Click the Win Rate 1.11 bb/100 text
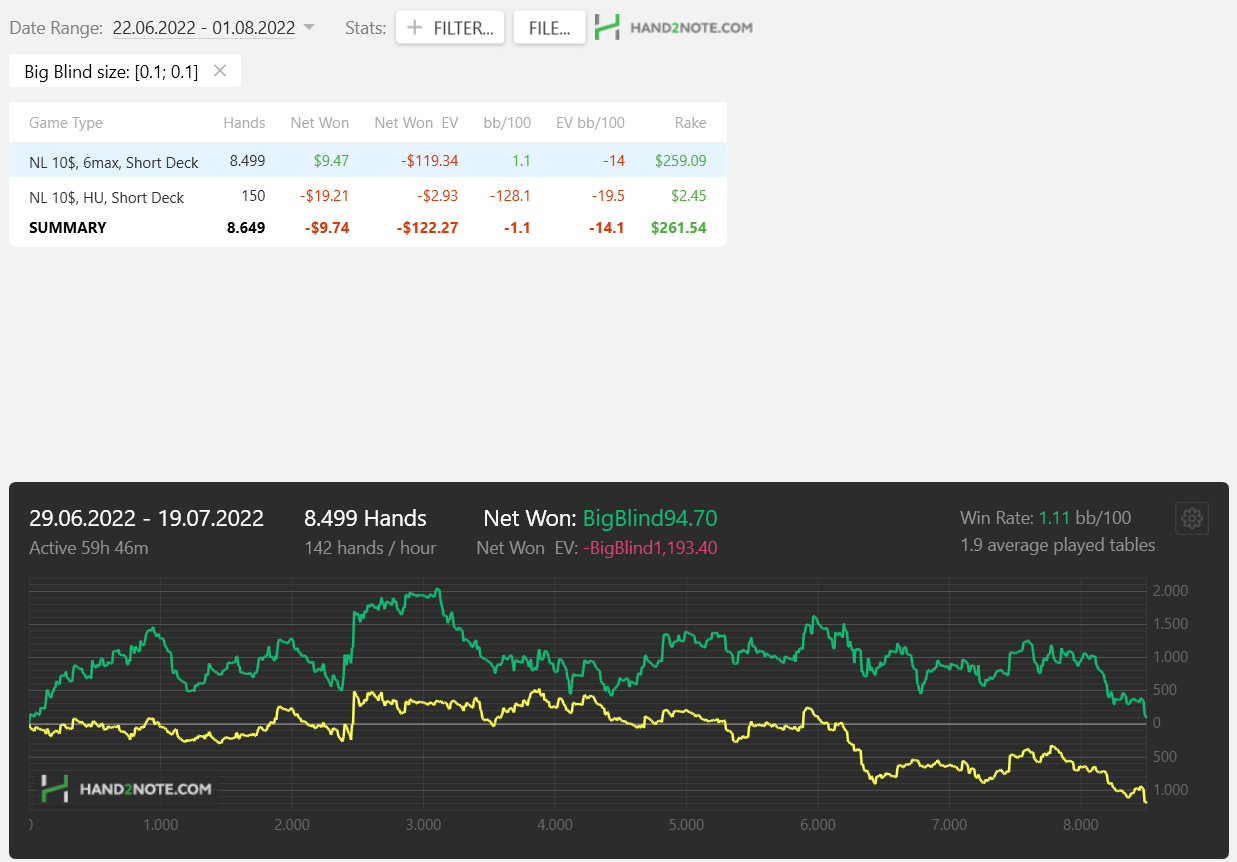The image size is (1237, 862). pos(1045,517)
